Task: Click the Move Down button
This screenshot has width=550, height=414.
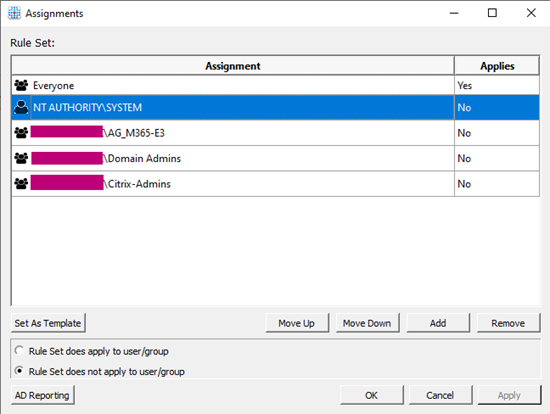Action: coord(367,323)
